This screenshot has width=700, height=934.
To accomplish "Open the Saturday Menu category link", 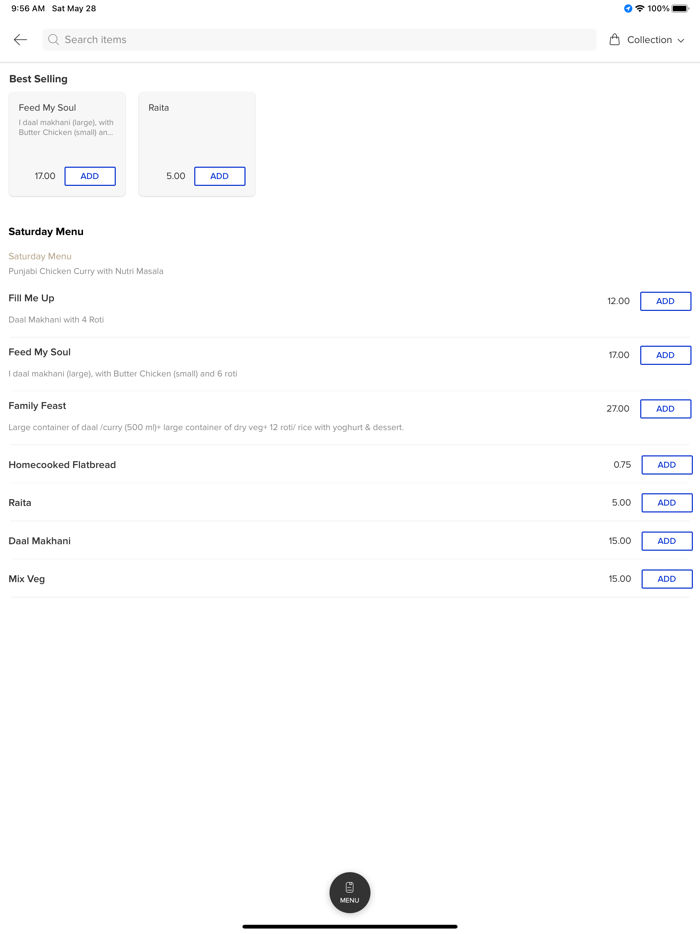I will pyautogui.click(x=40, y=256).
